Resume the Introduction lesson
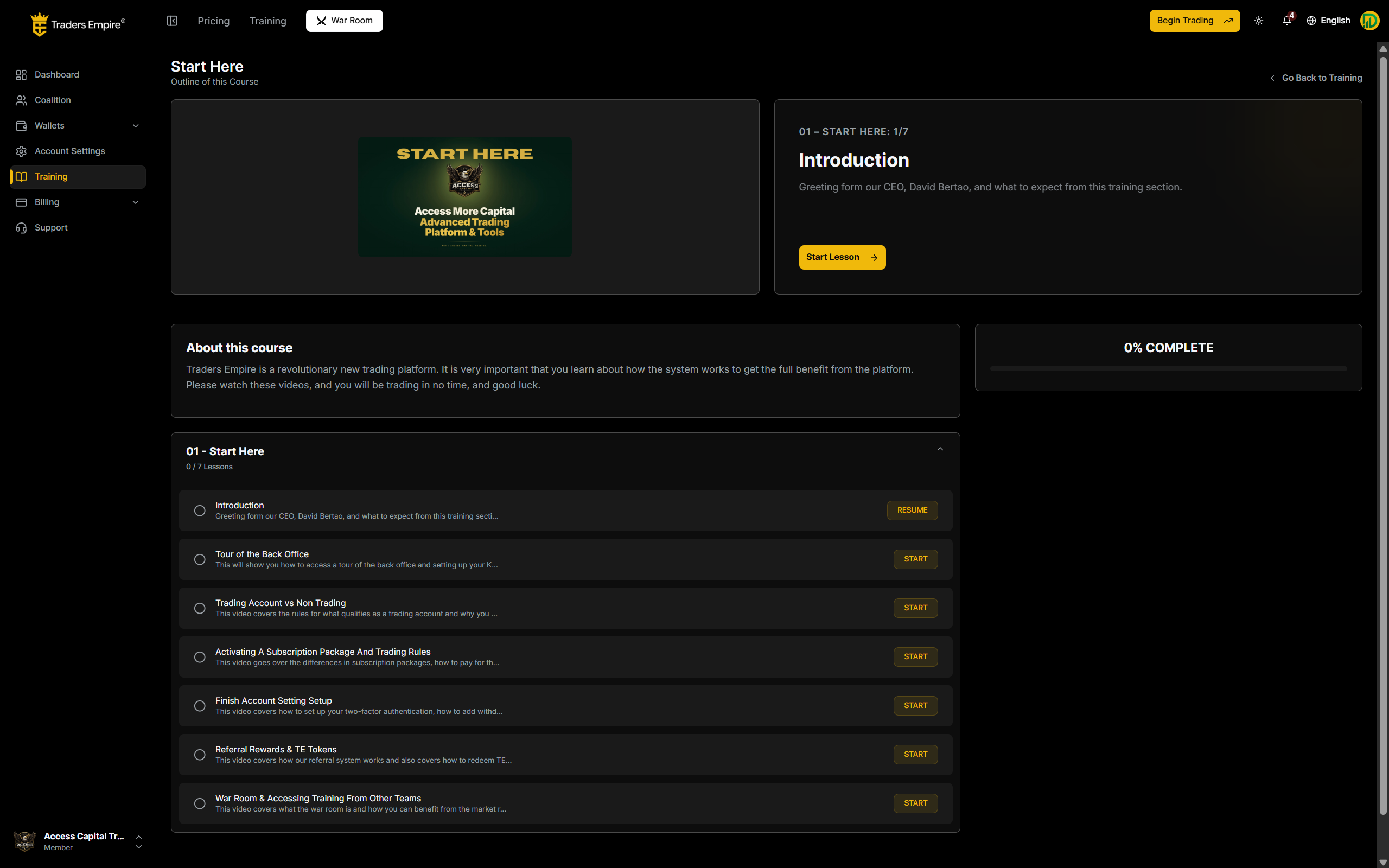1389x868 pixels. click(x=912, y=510)
